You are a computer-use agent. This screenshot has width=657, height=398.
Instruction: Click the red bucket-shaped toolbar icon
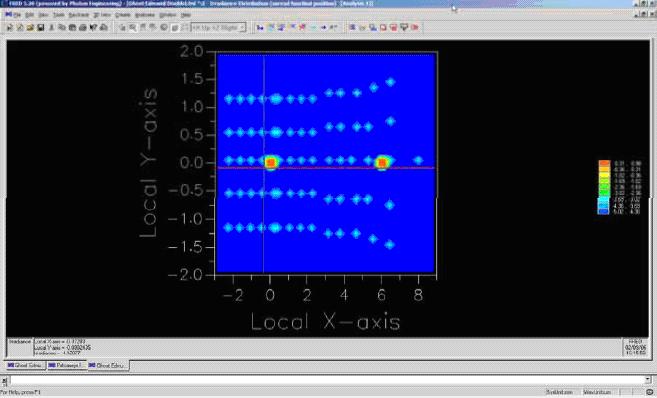click(x=393, y=27)
